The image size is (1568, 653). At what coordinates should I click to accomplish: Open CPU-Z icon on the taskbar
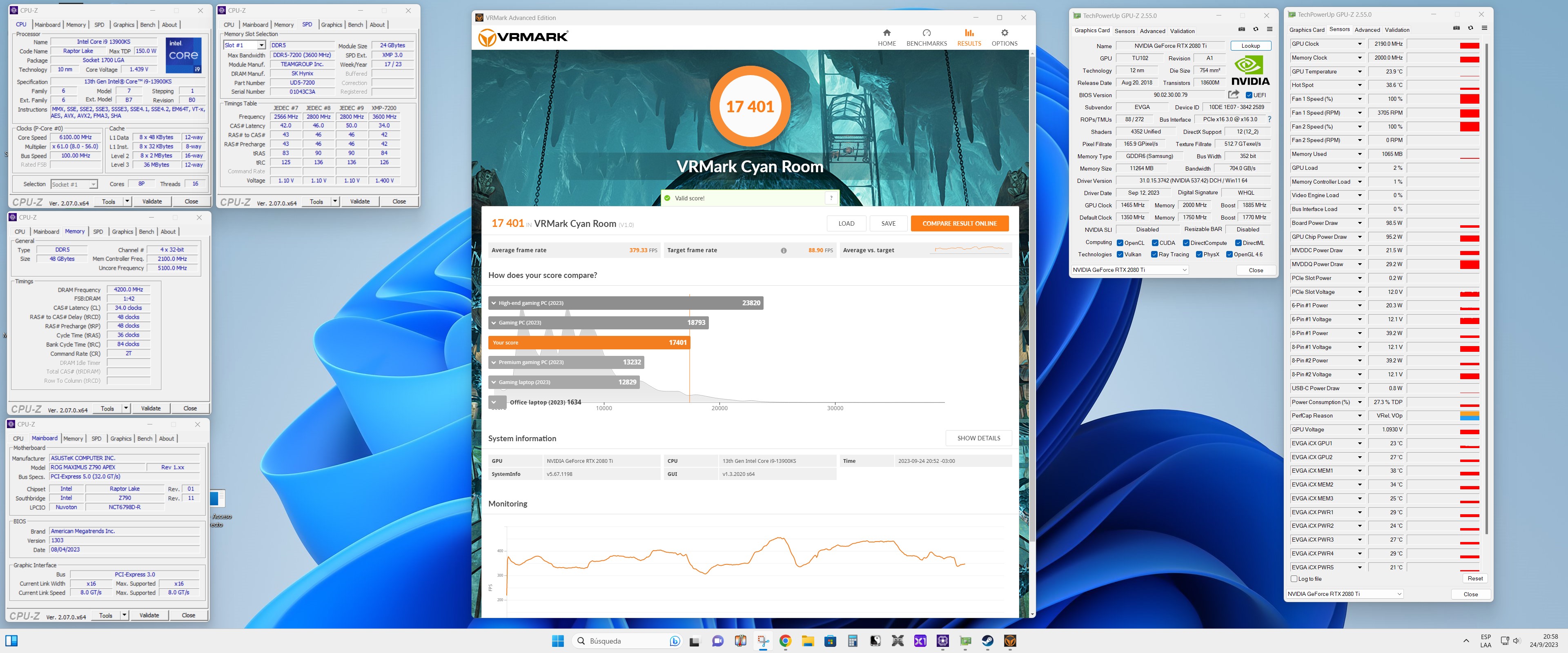click(x=942, y=641)
